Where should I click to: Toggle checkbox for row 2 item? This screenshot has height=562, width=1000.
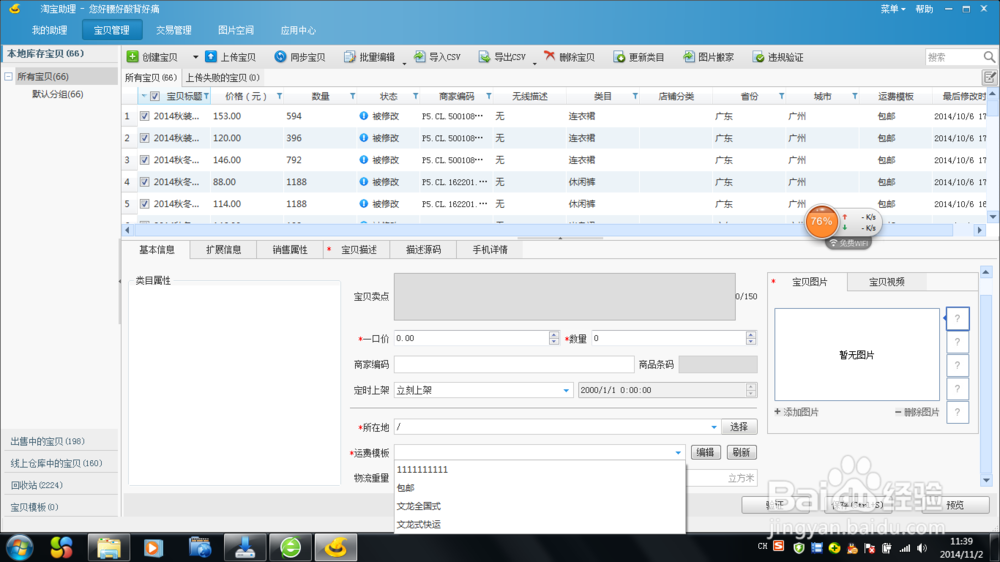tap(145, 138)
